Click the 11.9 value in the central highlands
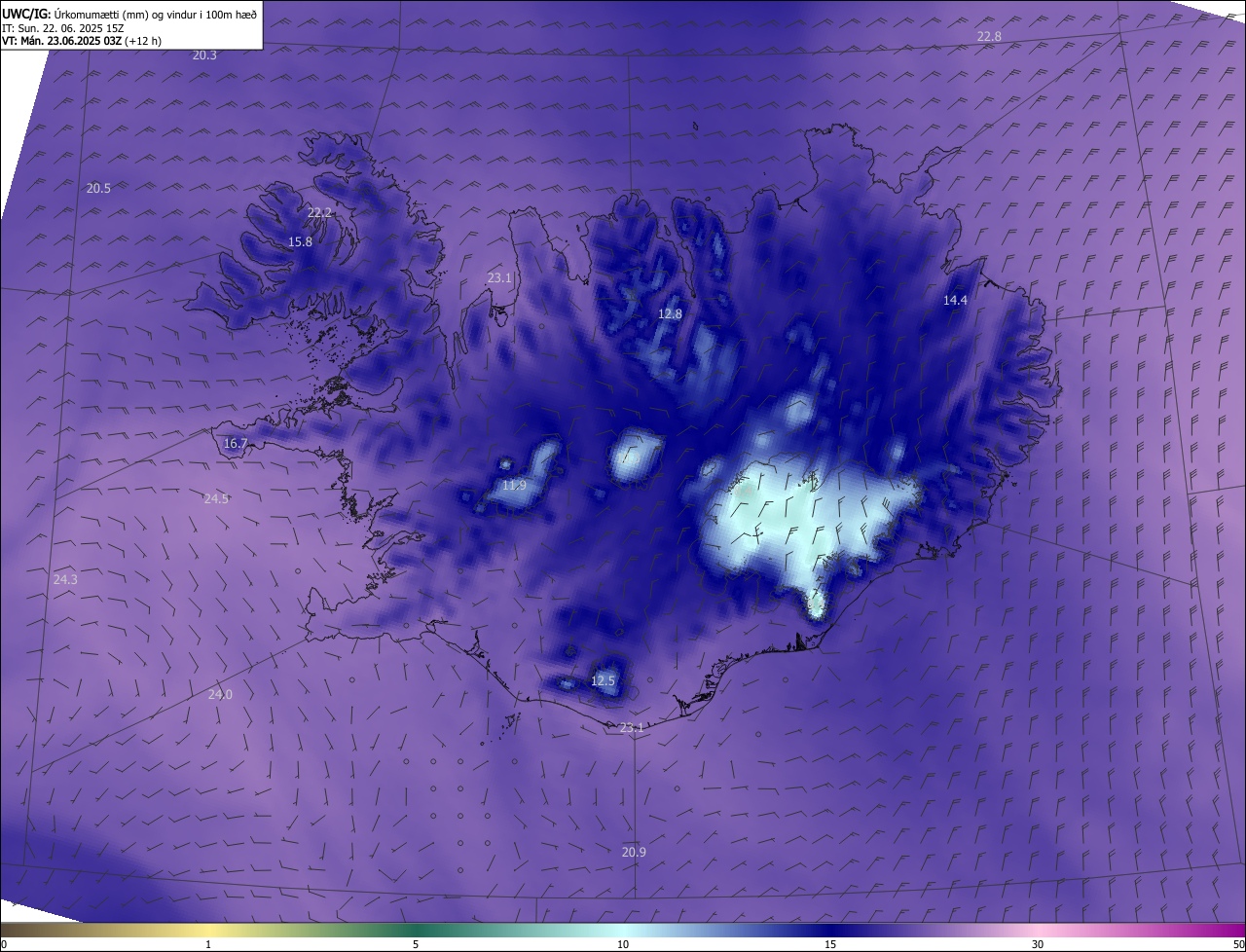This screenshot has height=952, width=1246. [x=514, y=485]
